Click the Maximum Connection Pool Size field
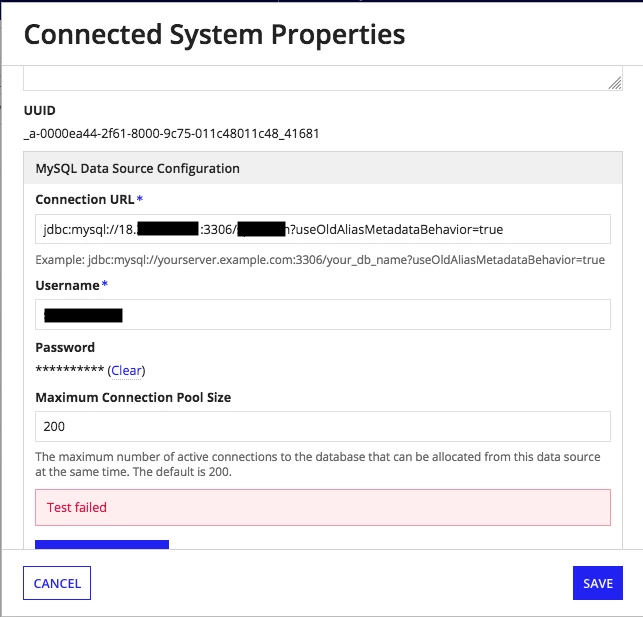 coord(323,426)
